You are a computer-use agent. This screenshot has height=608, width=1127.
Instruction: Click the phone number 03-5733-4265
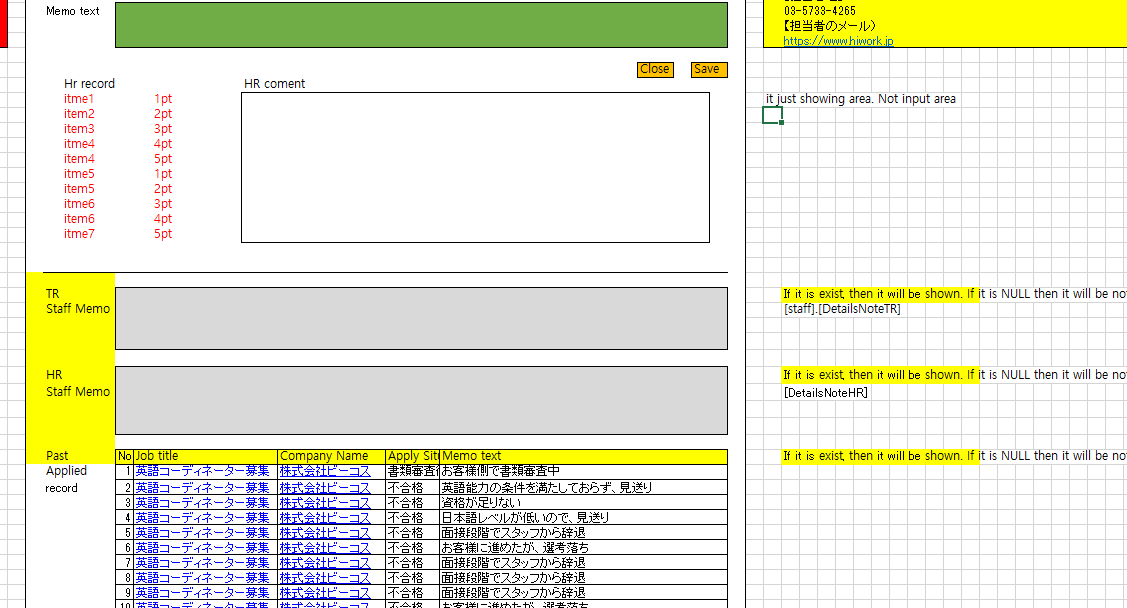tap(820, 11)
